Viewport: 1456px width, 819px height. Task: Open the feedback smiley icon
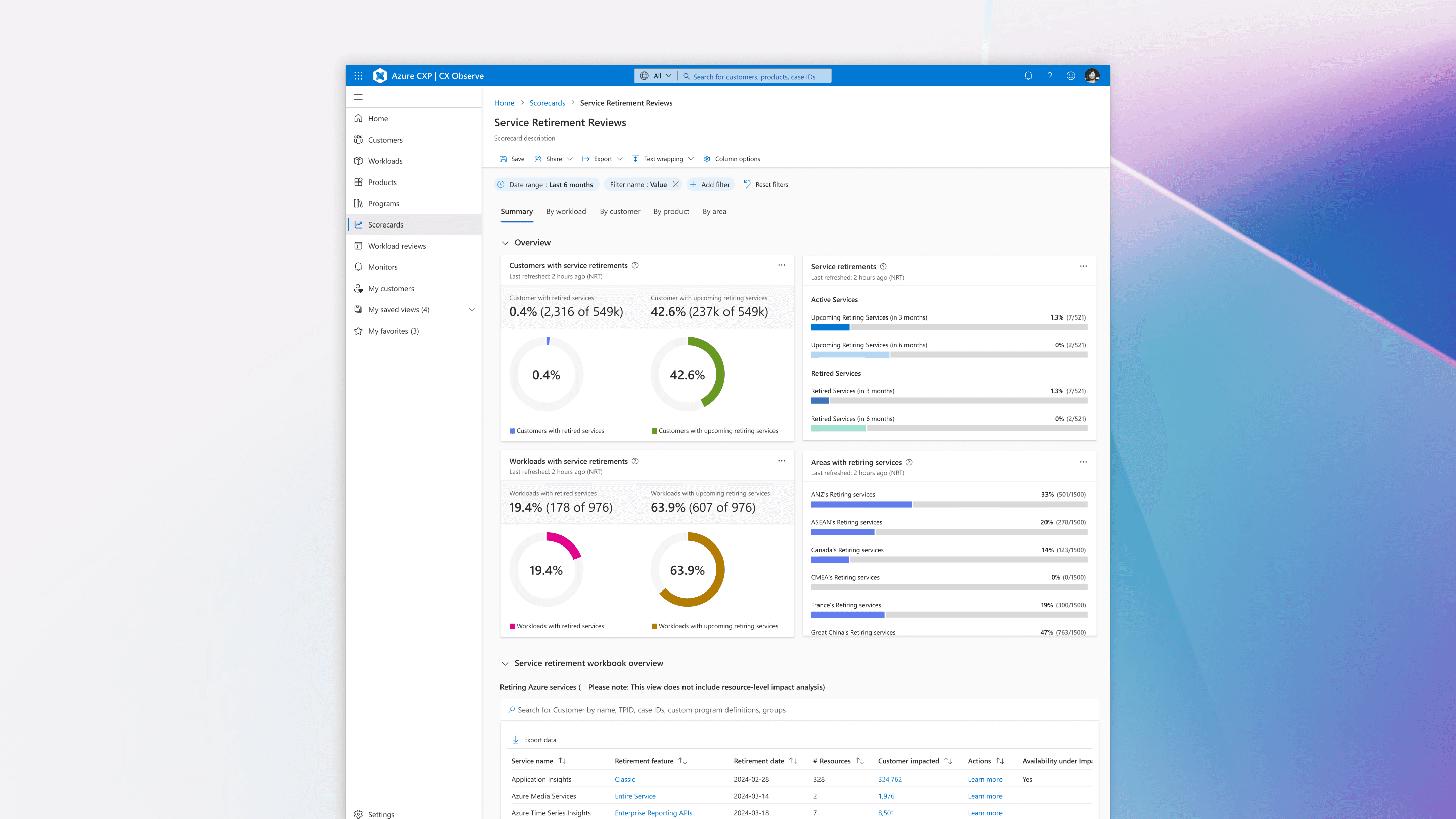coord(1071,76)
